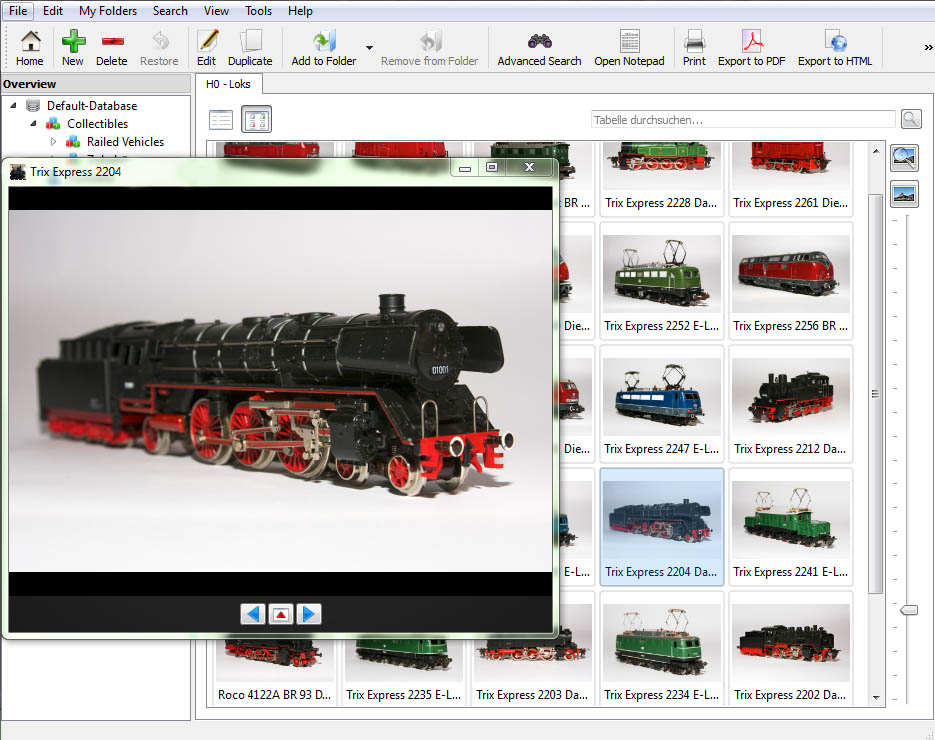The height and width of the screenshot is (740, 935).
Task: Show next image in Trix Express 2204 viewer
Action: 309,614
